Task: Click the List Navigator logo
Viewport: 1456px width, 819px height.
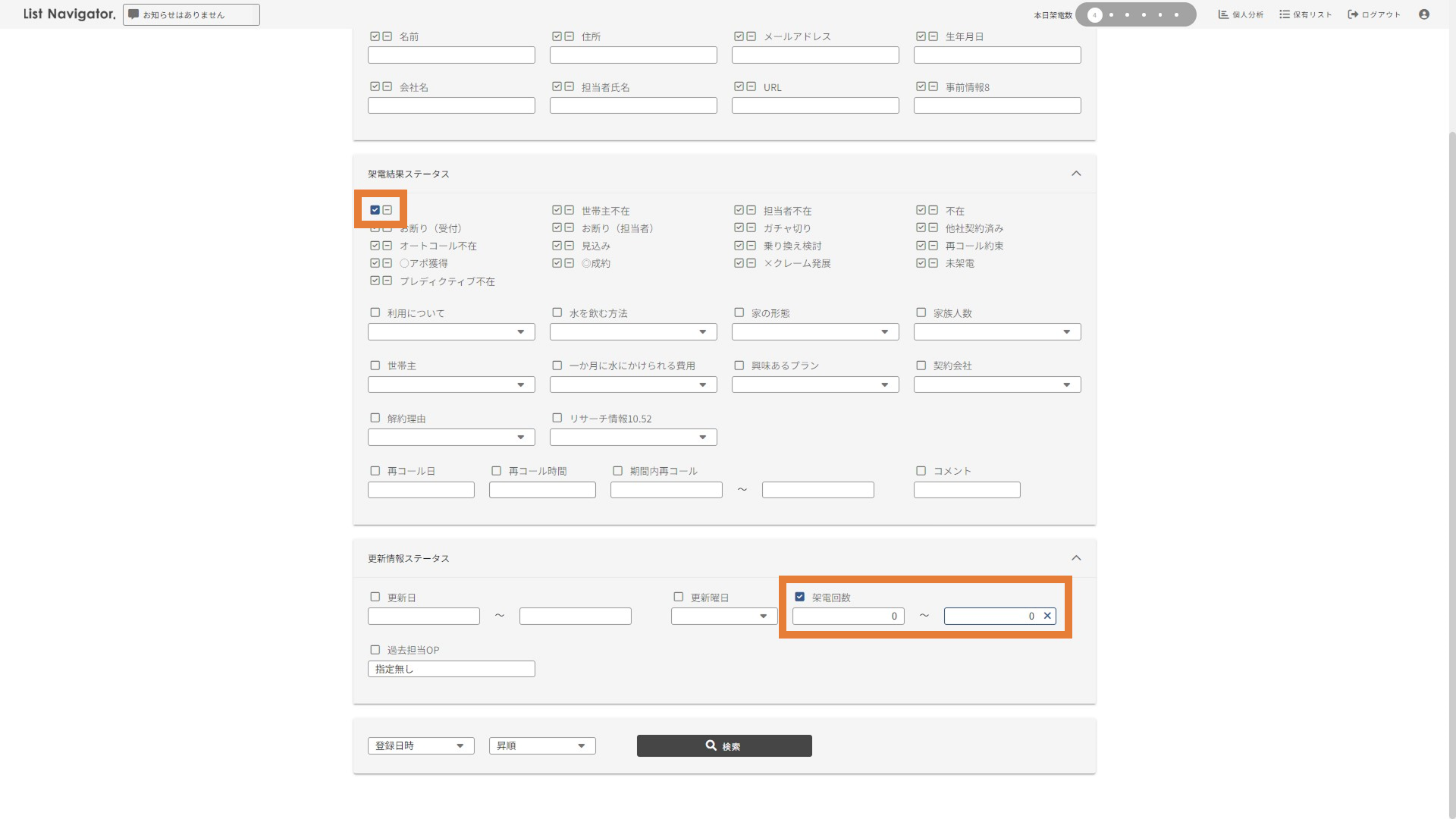Action: tap(69, 14)
